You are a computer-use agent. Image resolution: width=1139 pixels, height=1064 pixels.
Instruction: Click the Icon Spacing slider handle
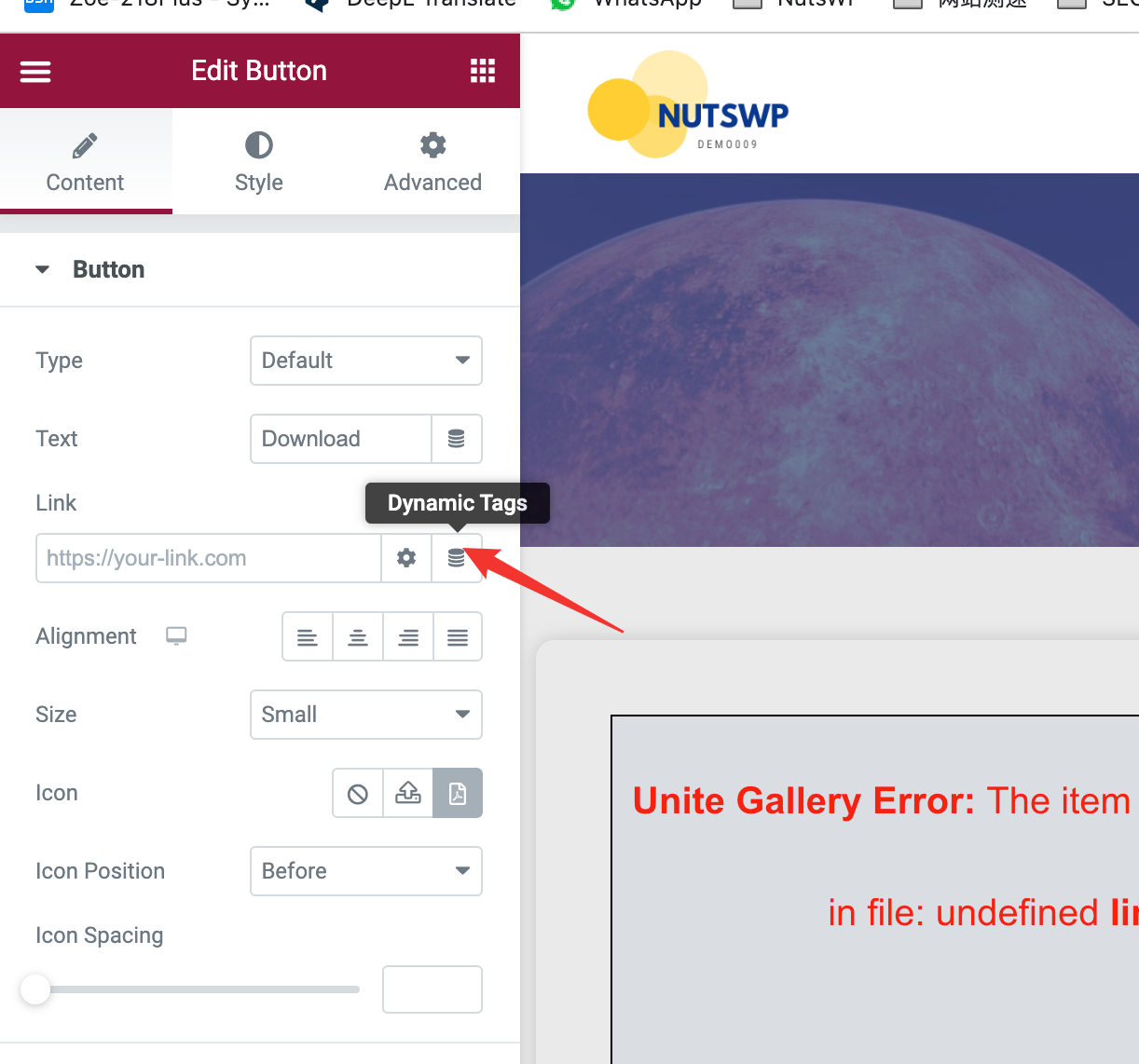35,989
